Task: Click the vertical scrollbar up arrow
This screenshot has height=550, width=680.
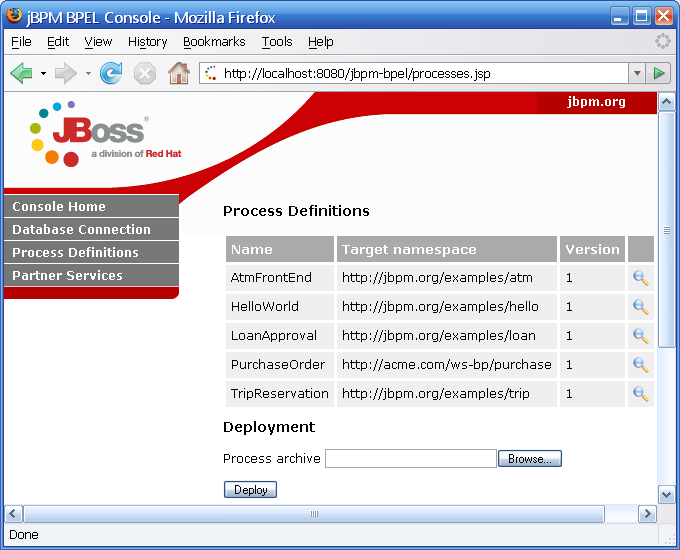Action: (x=667, y=102)
